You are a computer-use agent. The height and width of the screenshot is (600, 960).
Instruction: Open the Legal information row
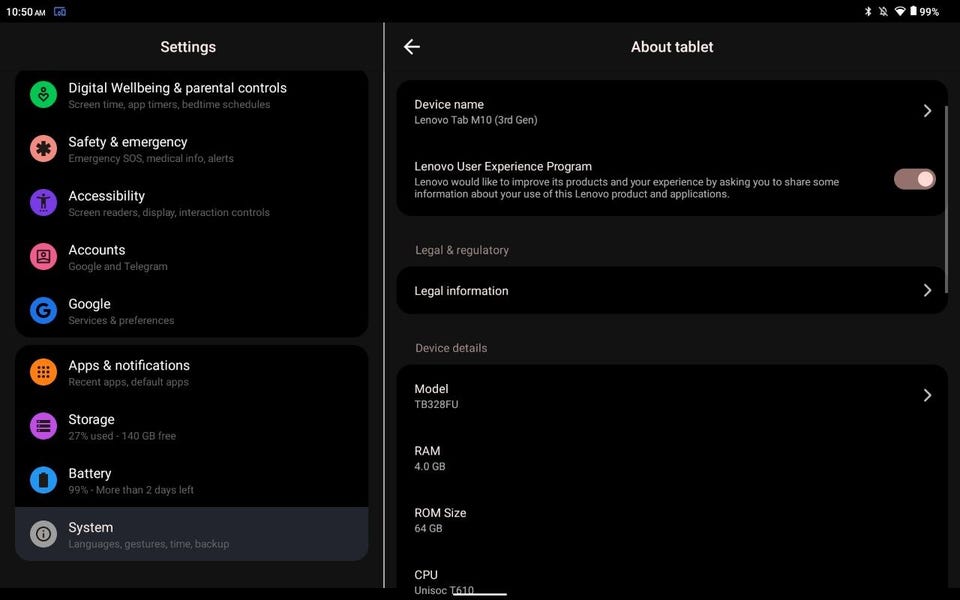pos(672,290)
